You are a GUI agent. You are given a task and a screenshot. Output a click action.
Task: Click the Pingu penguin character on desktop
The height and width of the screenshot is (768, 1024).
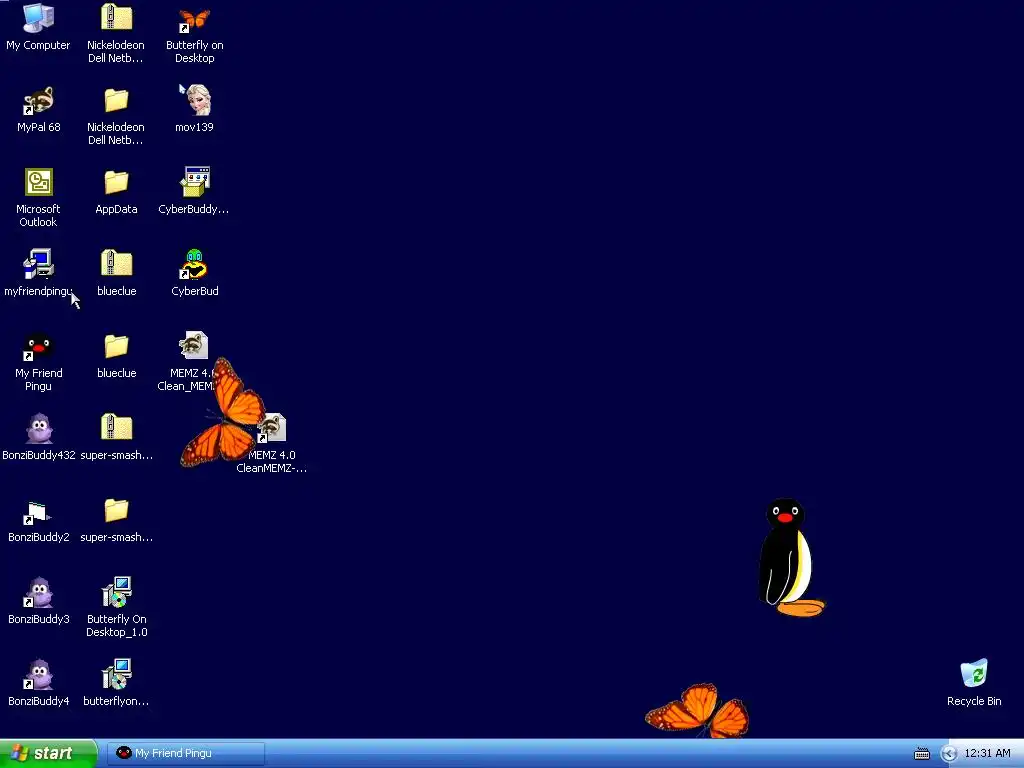[x=790, y=558]
